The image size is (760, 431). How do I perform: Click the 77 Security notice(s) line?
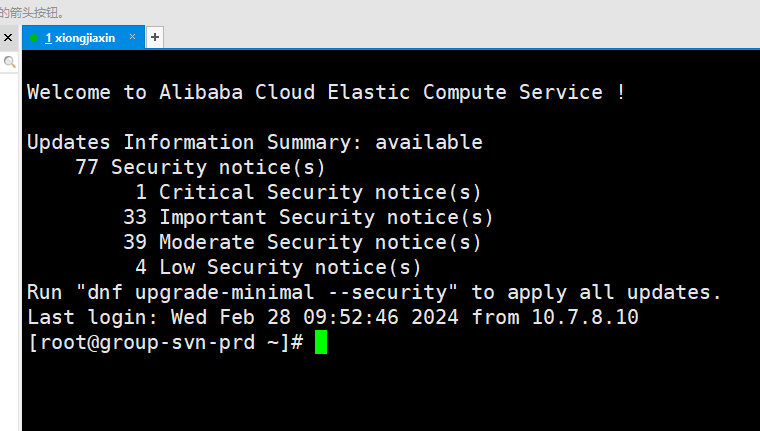200,167
